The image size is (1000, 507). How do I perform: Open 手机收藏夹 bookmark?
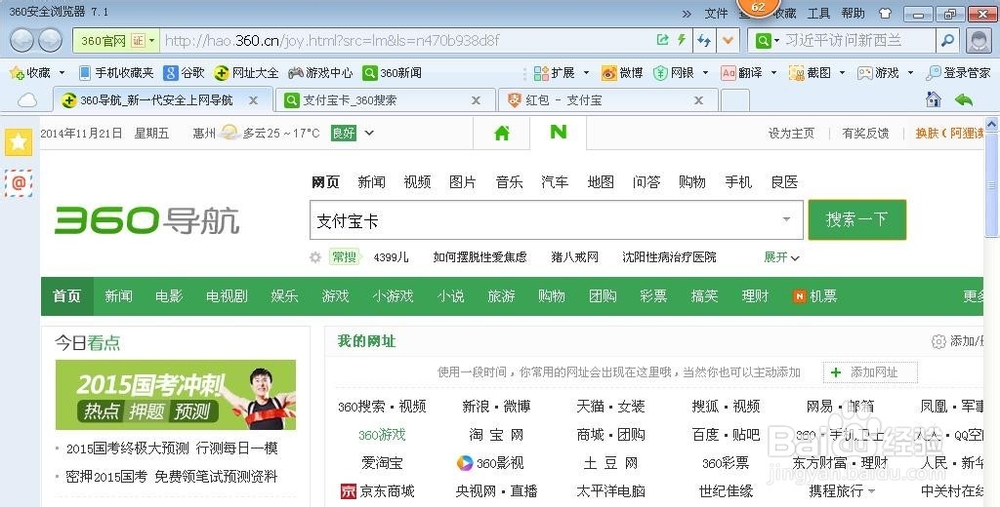click(116, 73)
